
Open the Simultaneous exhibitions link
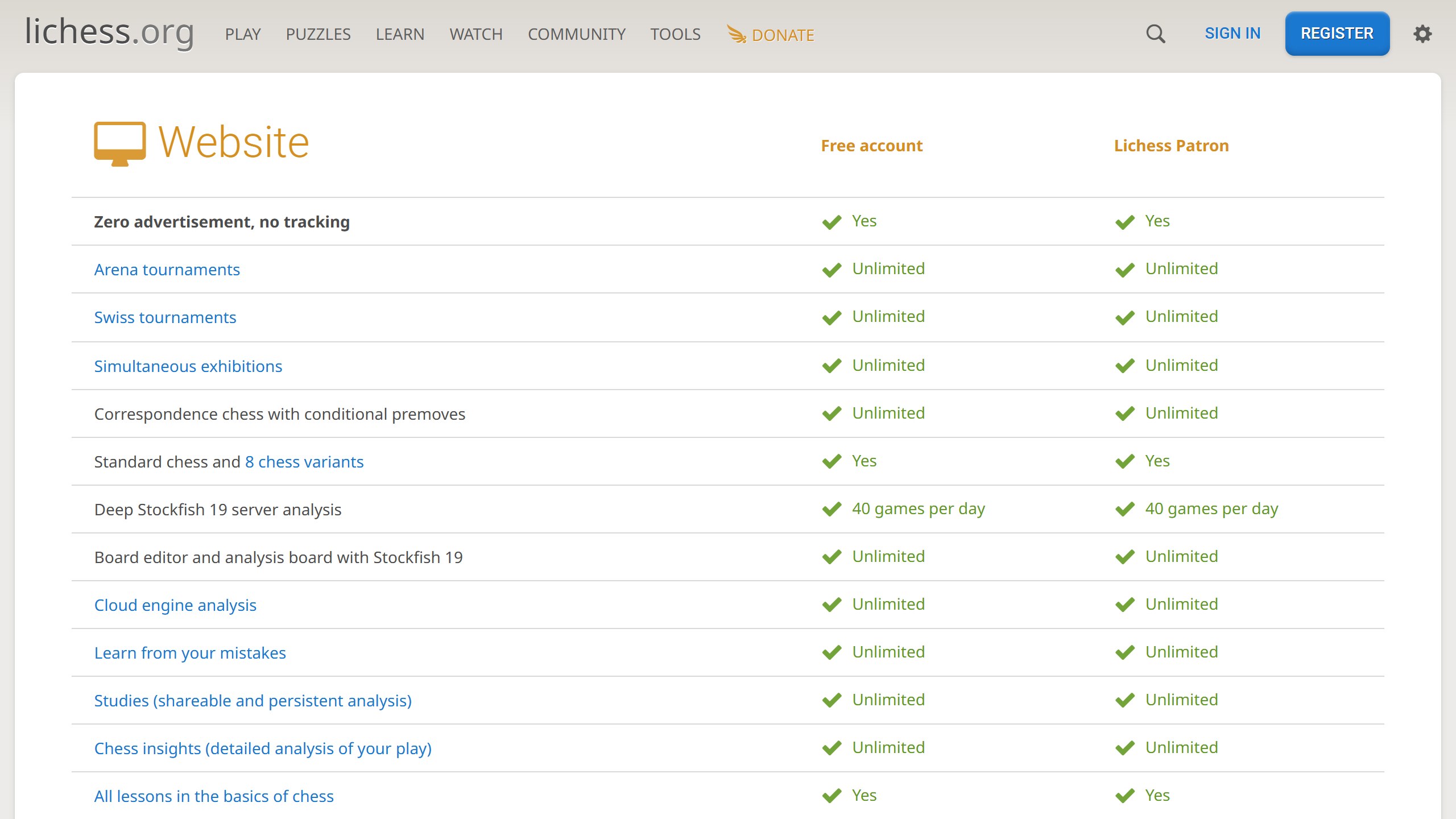188,366
